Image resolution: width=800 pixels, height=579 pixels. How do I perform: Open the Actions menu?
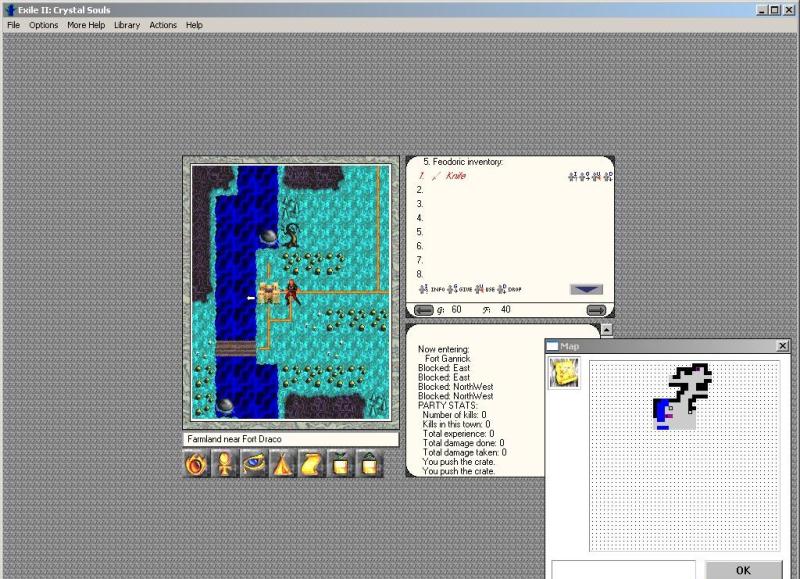click(163, 25)
